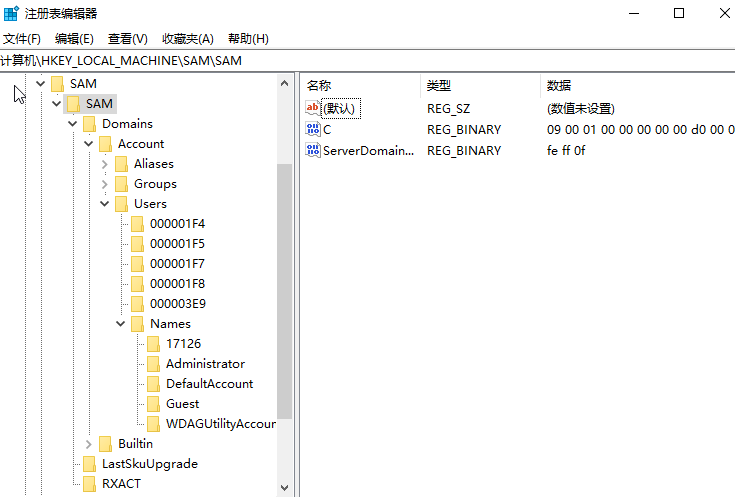The height and width of the screenshot is (497, 735).
Task: Click the Names folder icon
Action: (137, 324)
